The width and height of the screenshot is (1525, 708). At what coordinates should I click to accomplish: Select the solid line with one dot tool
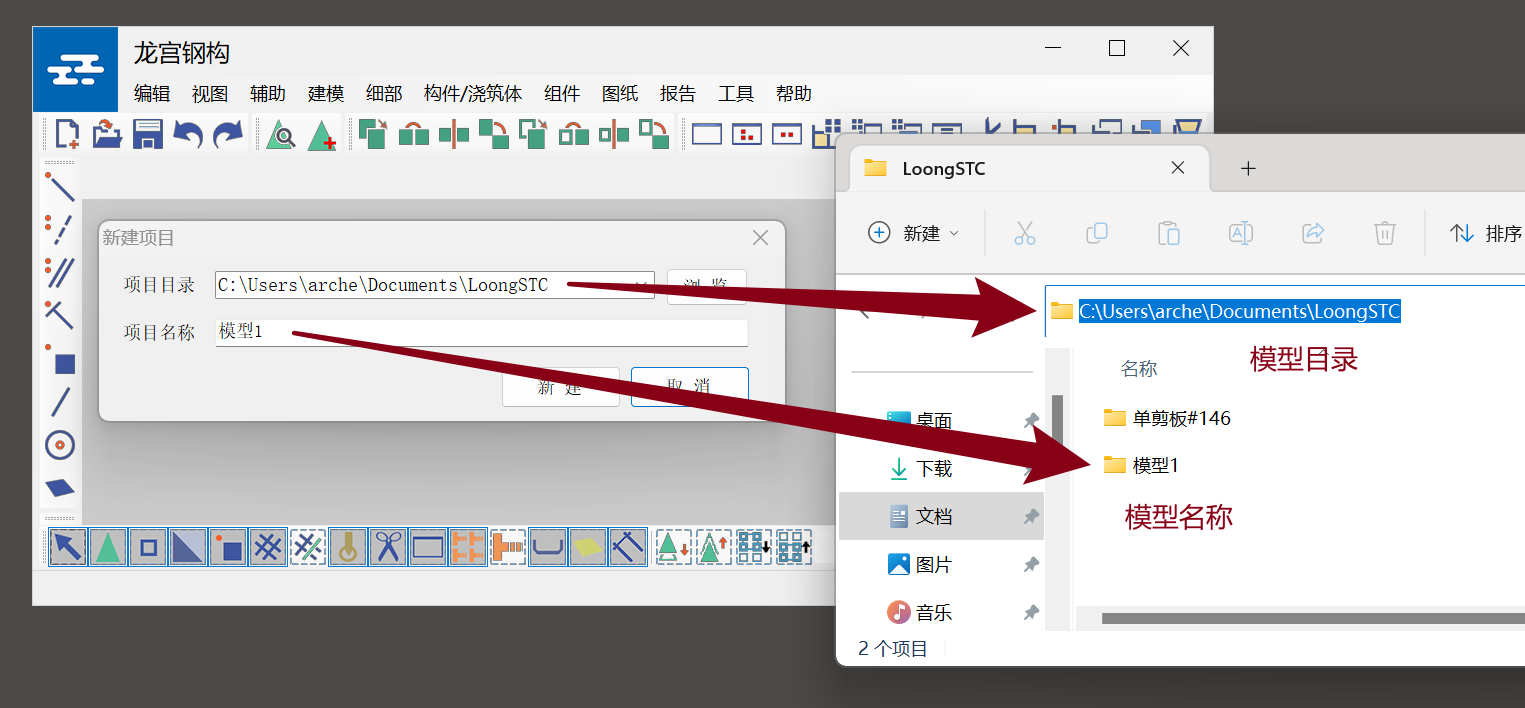tap(60, 187)
